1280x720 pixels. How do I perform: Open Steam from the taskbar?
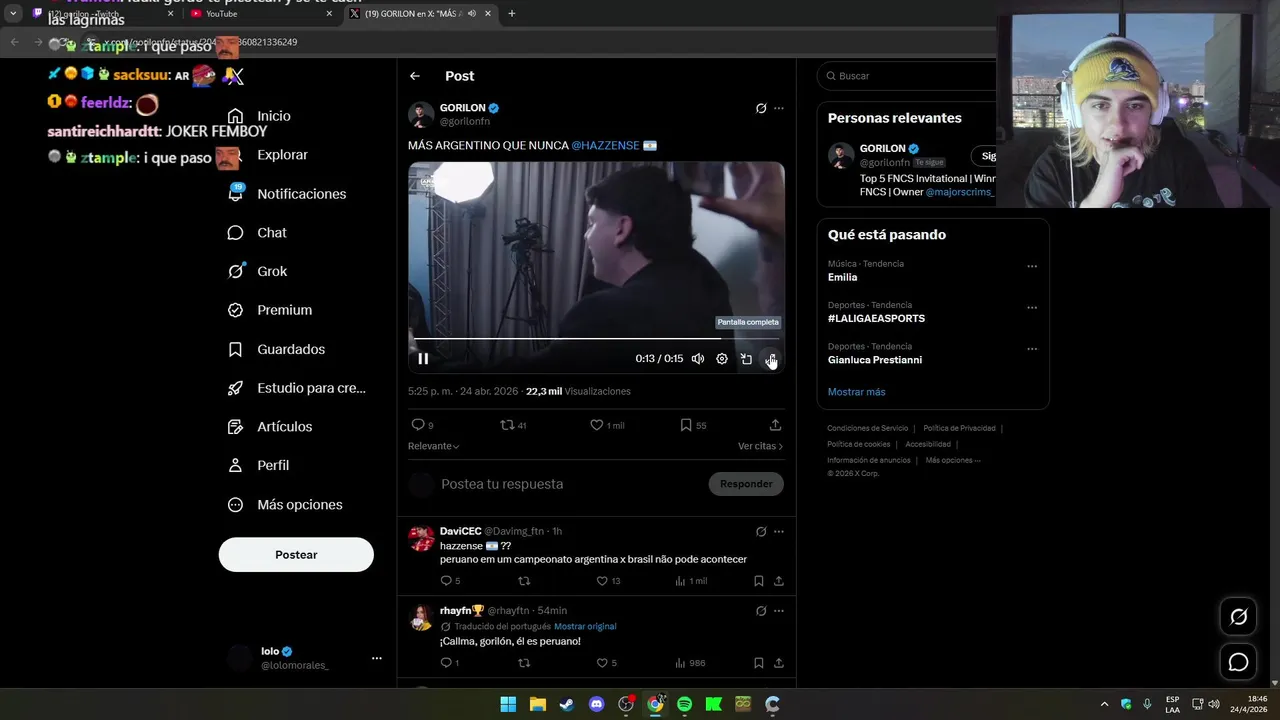point(567,704)
